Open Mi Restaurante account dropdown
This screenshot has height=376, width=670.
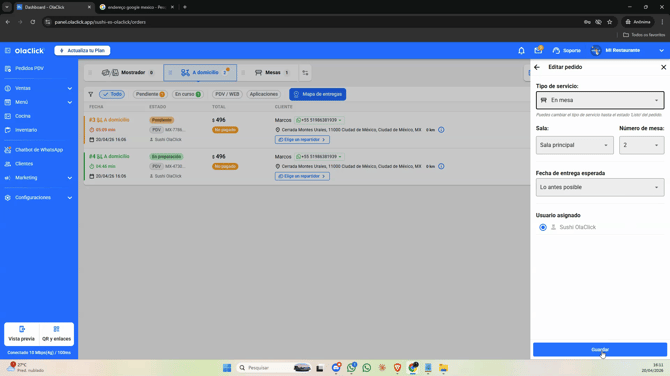(627, 50)
